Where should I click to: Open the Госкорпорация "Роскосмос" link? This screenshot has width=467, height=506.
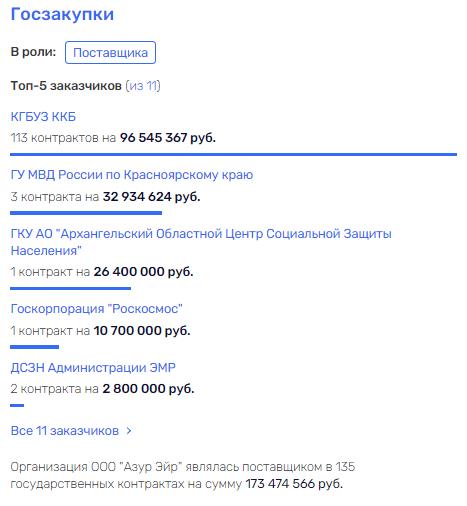click(97, 309)
